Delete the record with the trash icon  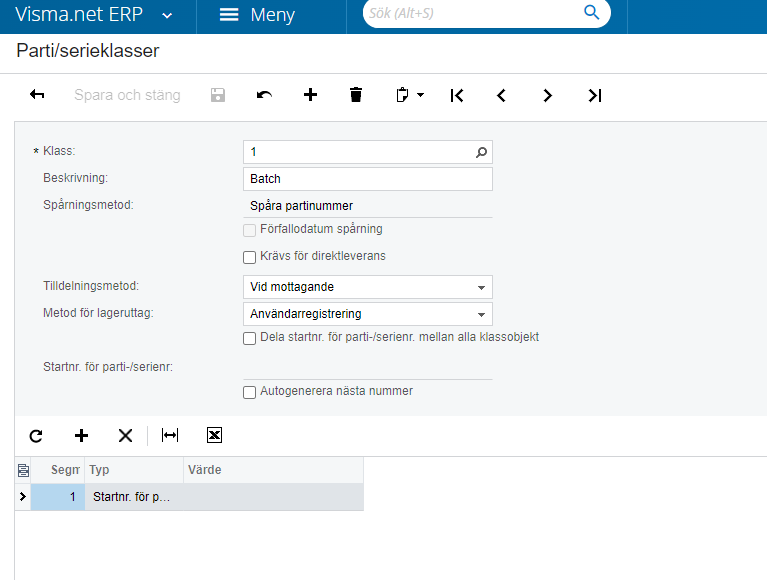(356, 94)
